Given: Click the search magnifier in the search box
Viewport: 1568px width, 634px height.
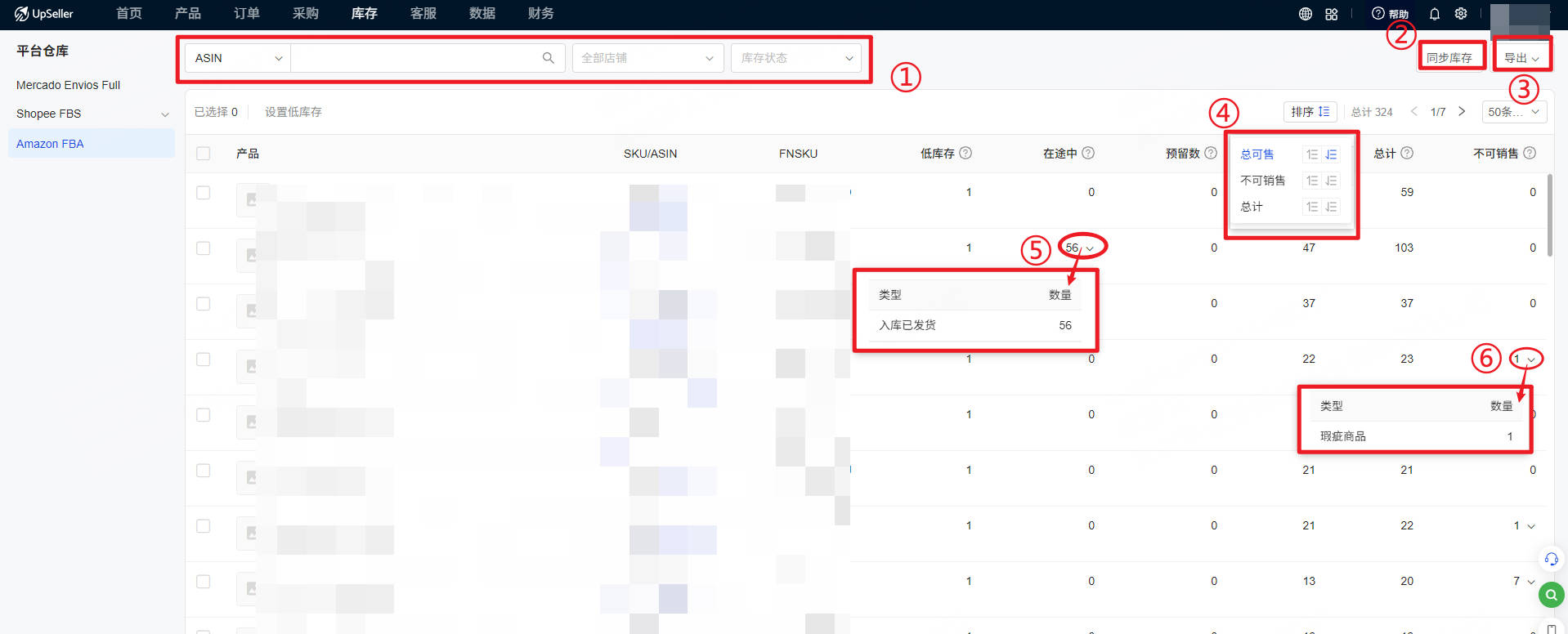Looking at the screenshot, I should [x=549, y=58].
